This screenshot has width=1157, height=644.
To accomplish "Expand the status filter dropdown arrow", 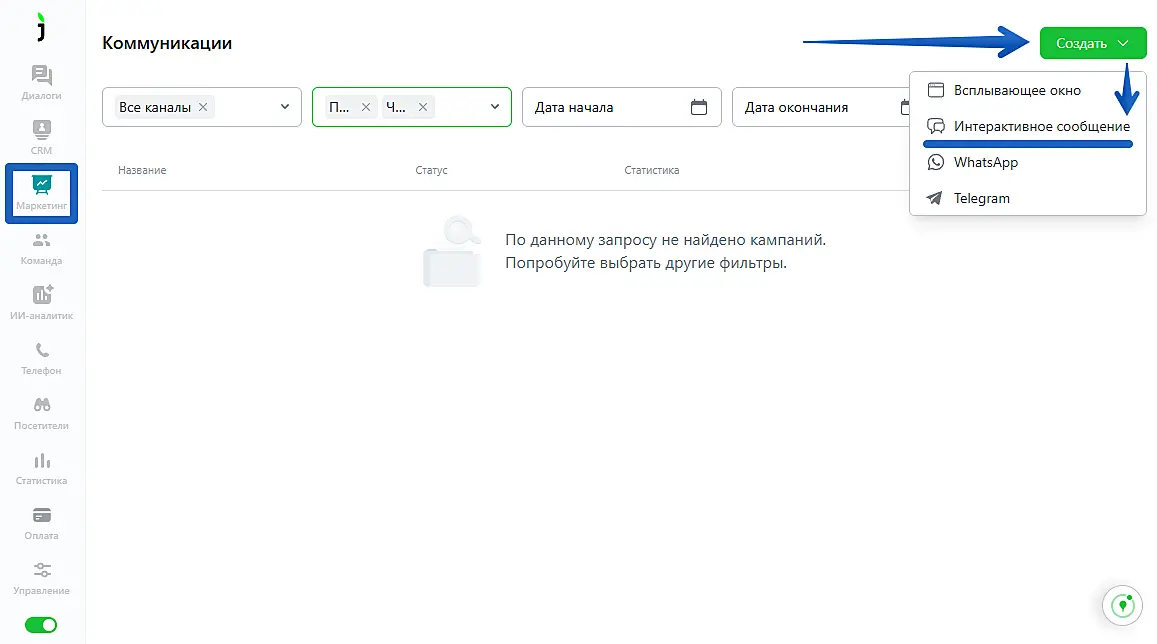I will 494,107.
